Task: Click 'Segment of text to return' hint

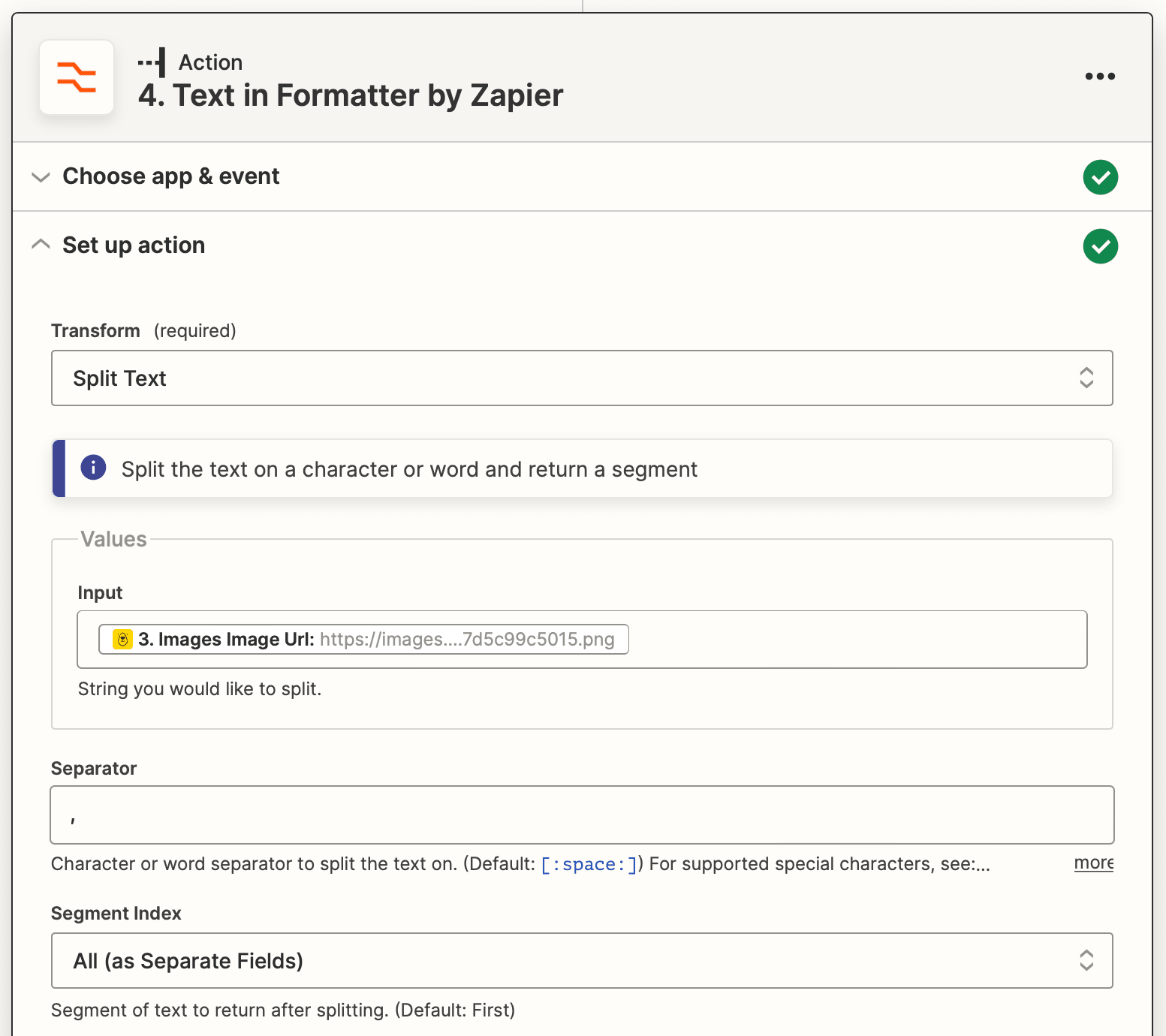Action: pos(283,1010)
